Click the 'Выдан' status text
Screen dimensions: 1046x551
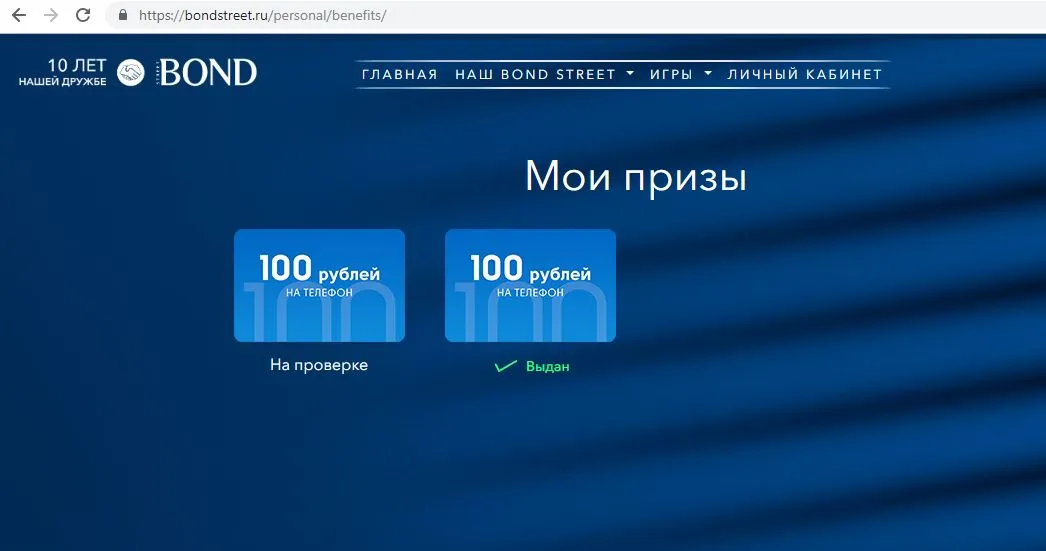(x=548, y=366)
